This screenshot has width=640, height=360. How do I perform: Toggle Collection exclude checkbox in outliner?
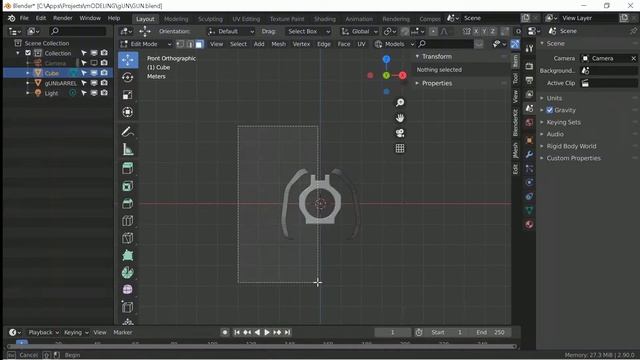(28, 53)
